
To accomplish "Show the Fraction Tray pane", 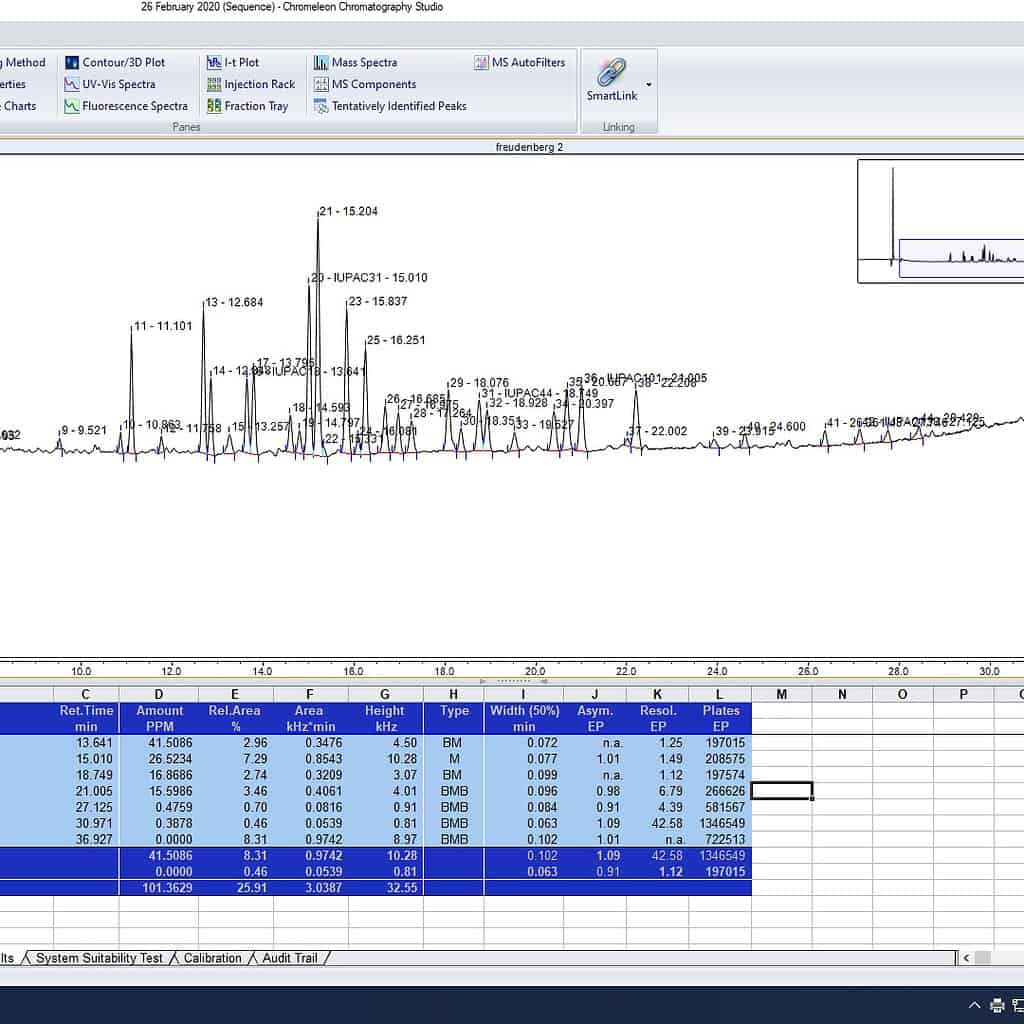I will point(247,106).
